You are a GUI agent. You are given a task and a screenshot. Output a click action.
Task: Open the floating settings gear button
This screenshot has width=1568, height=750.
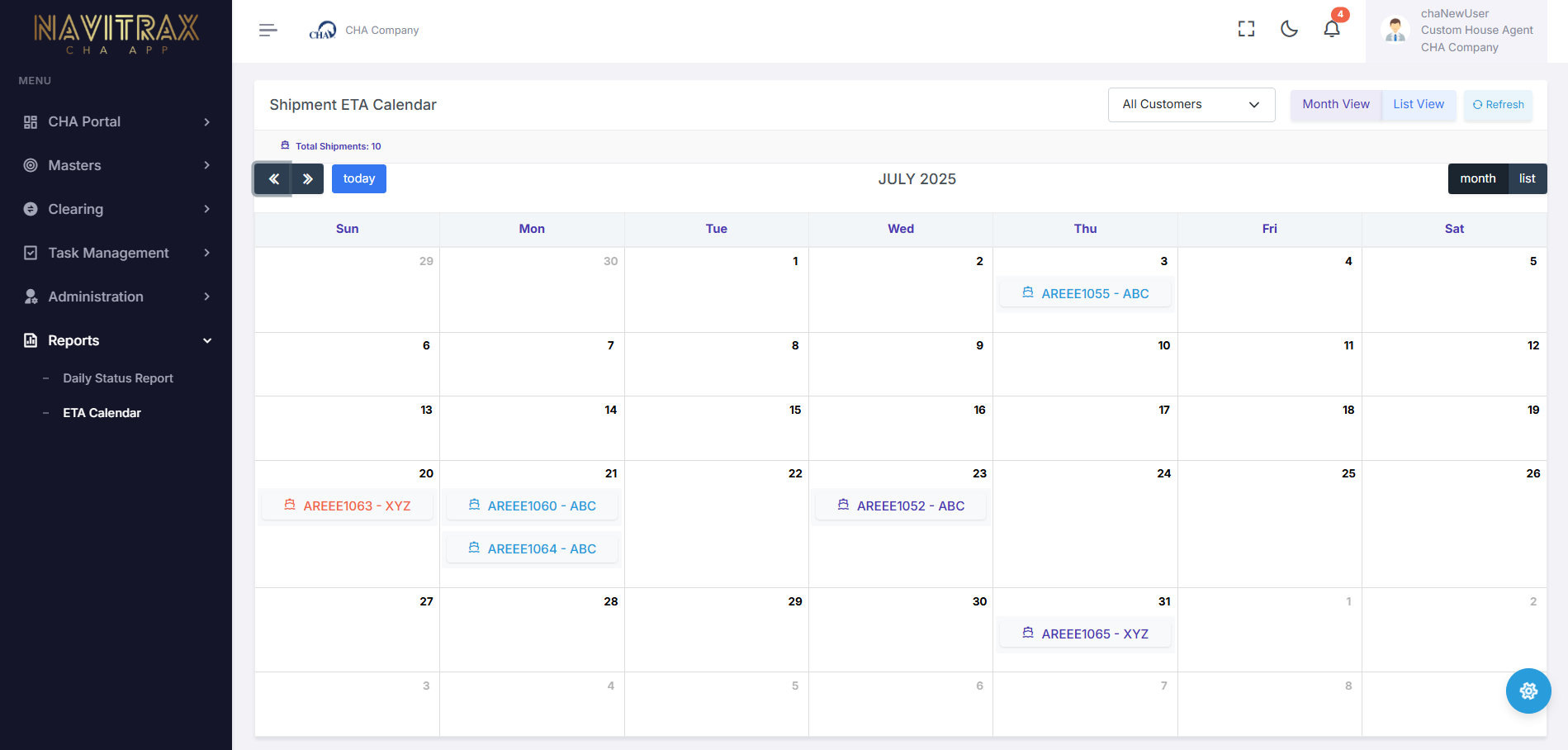(1528, 691)
